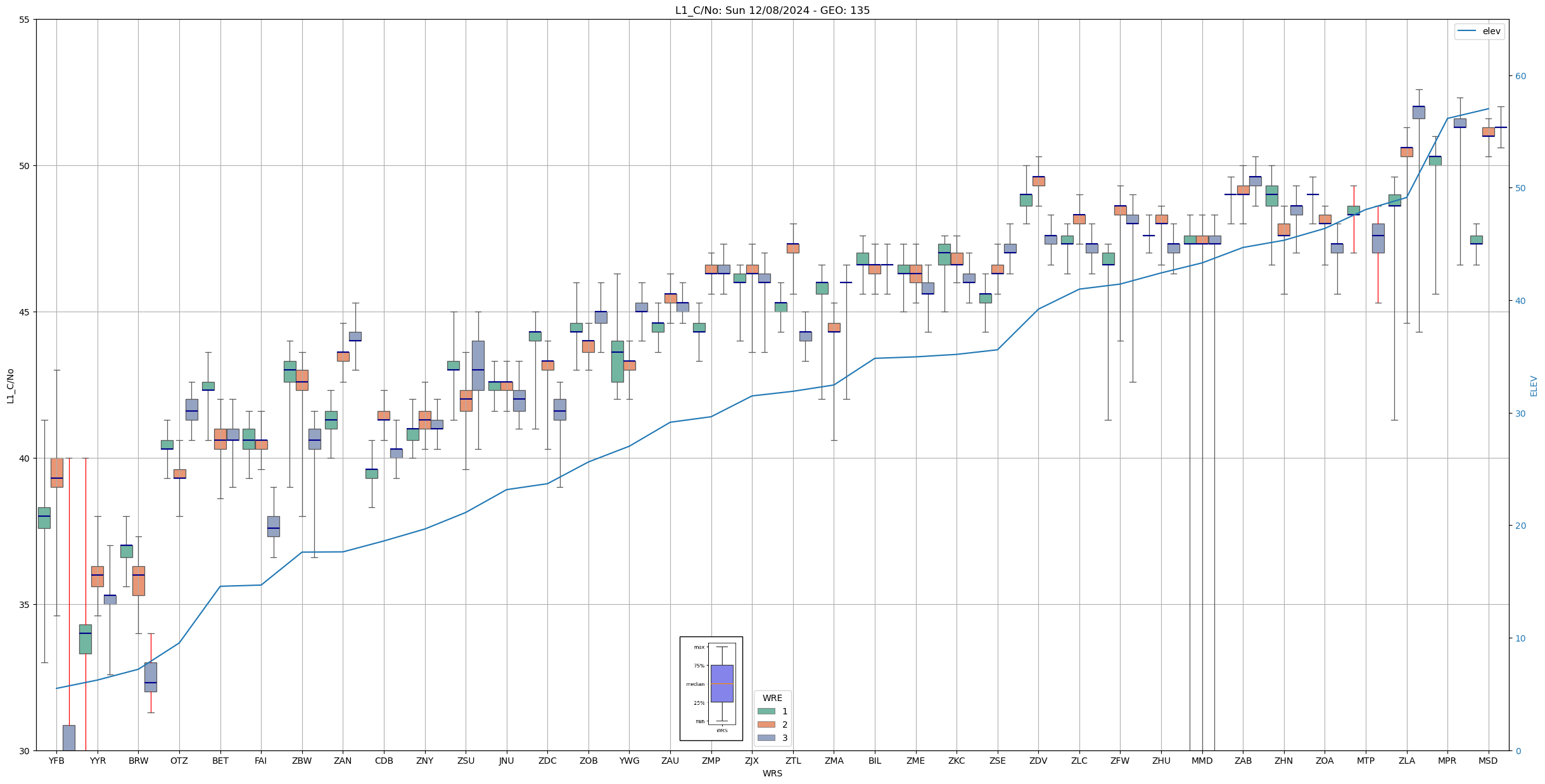Click the MSD station x-axis label

tap(1488, 761)
